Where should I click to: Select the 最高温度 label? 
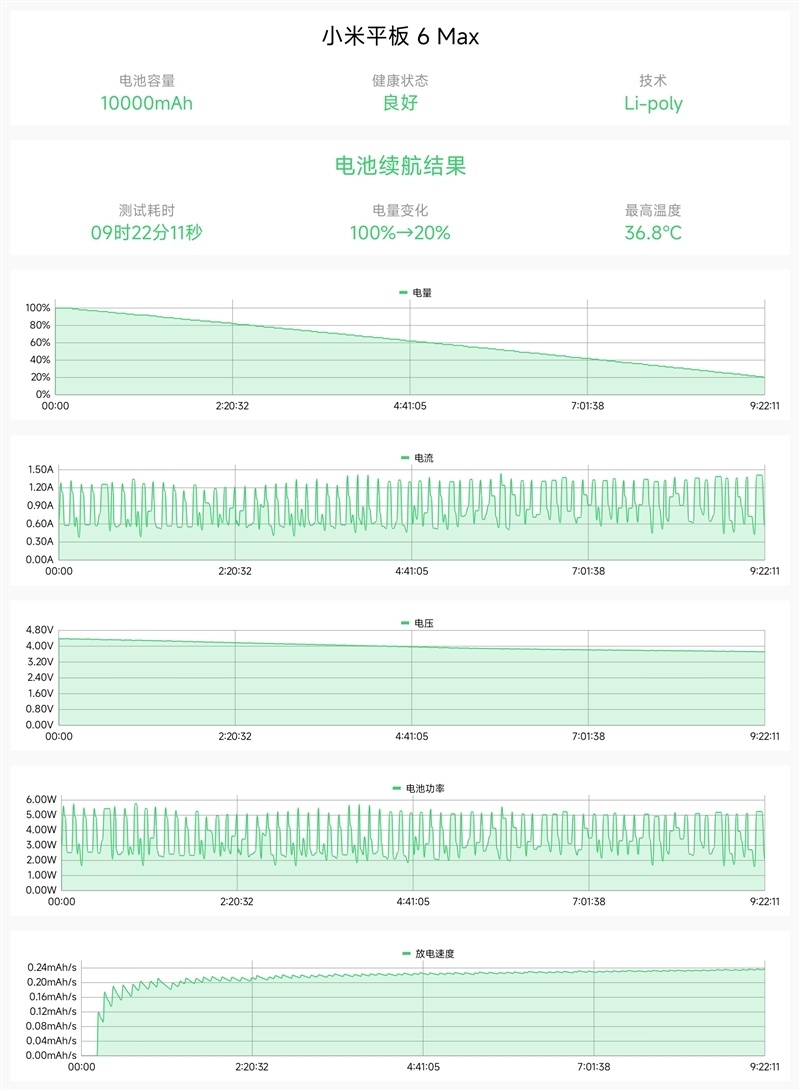click(653, 210)
